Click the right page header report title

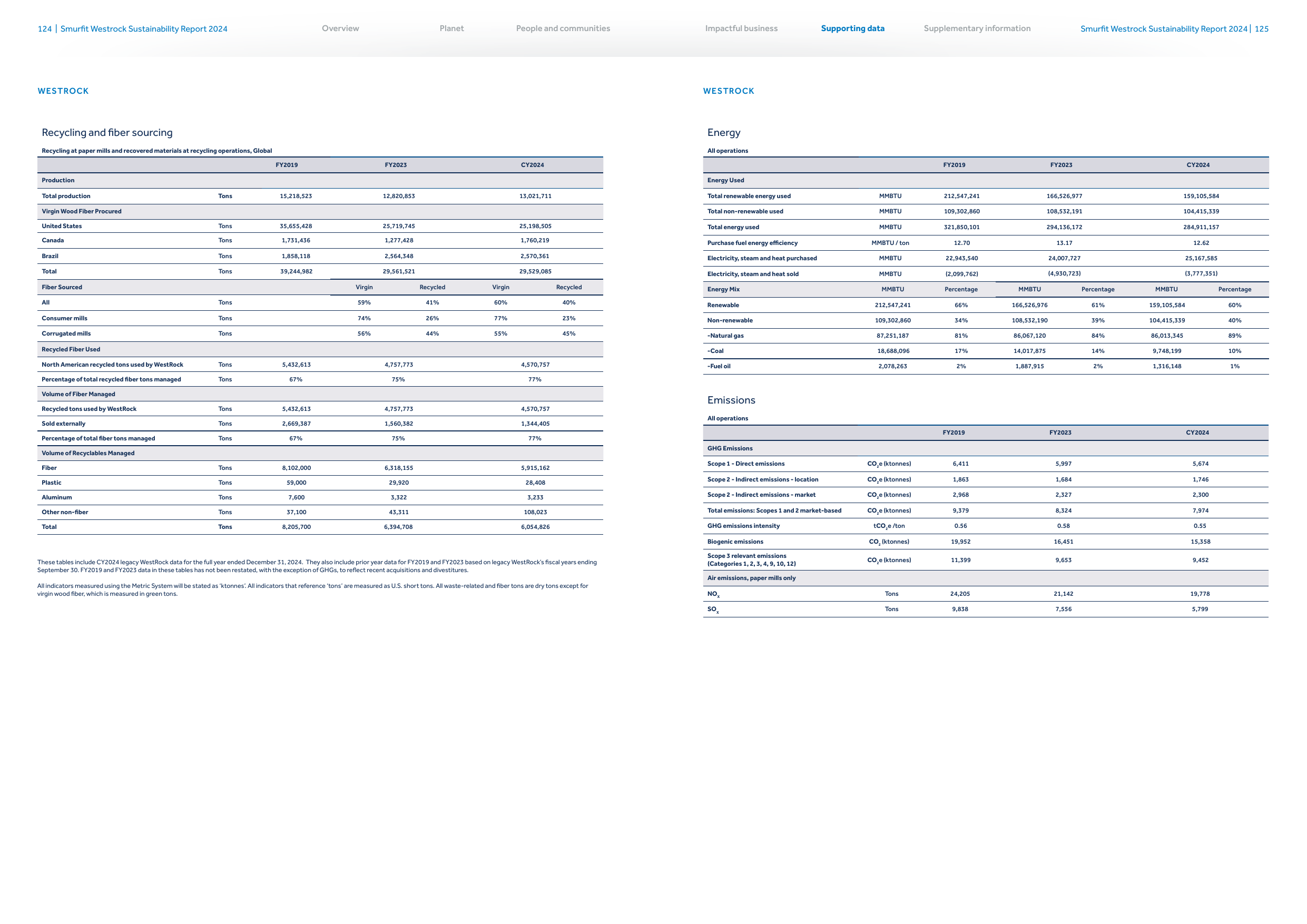(x=1164, y=29)
